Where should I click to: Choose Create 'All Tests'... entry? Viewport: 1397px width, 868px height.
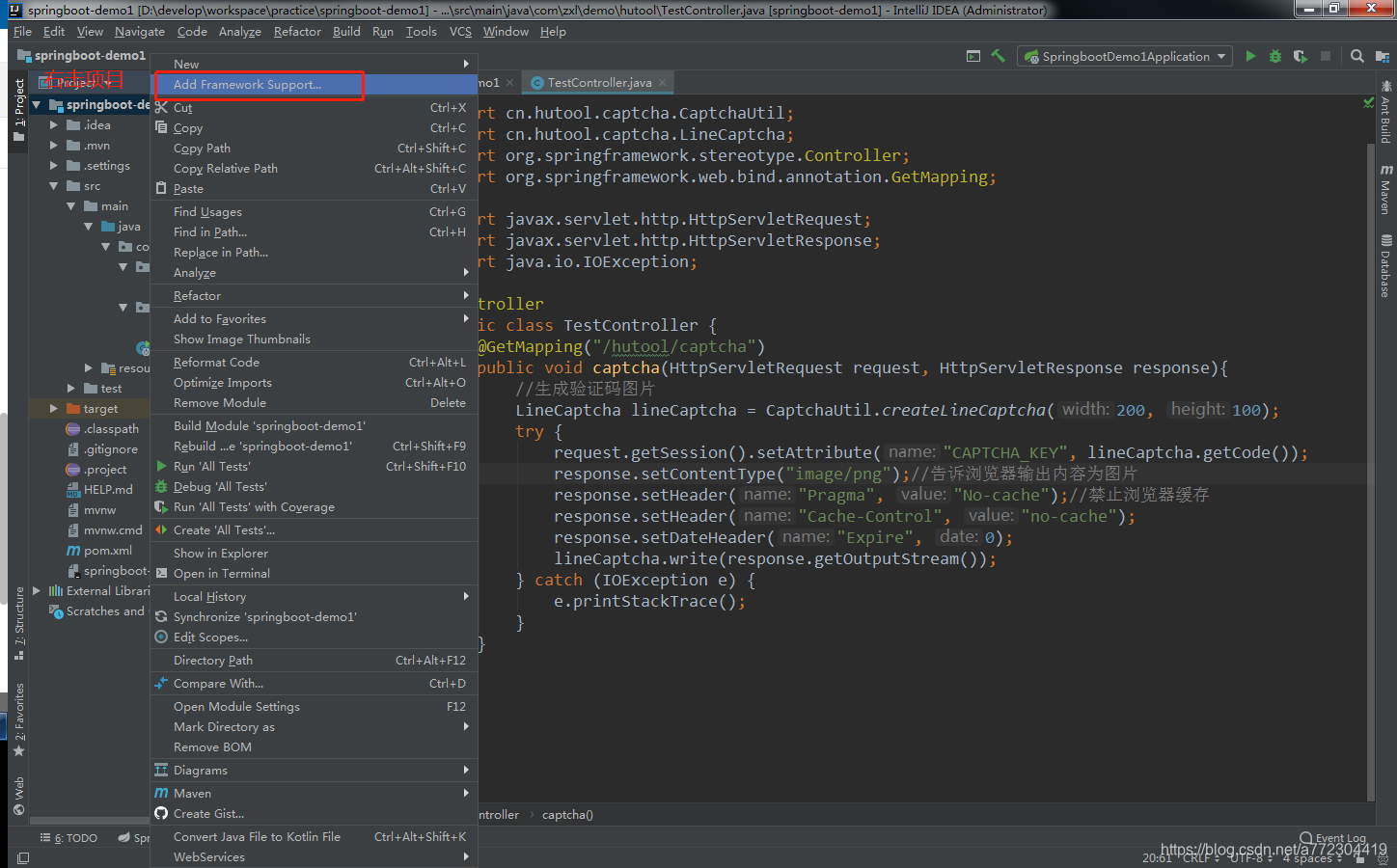(x=314, y=530)
